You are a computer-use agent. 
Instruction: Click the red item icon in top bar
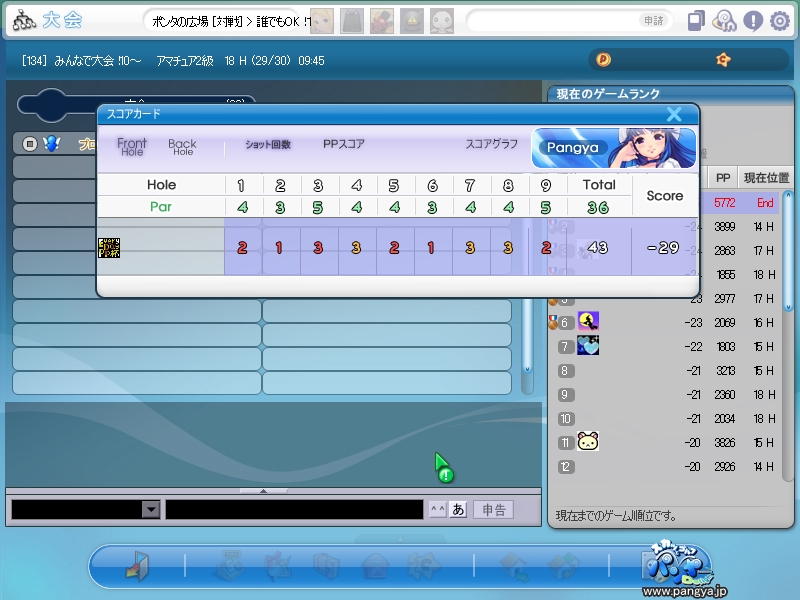(x=382, y=21)
